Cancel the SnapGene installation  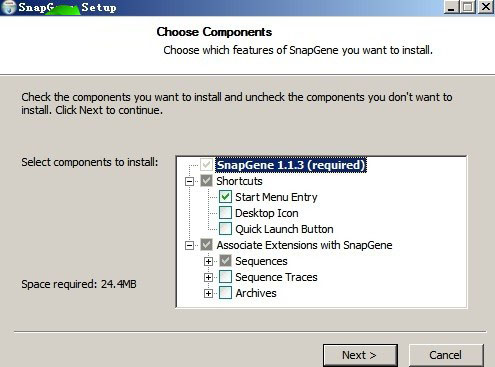pos(446,355)
